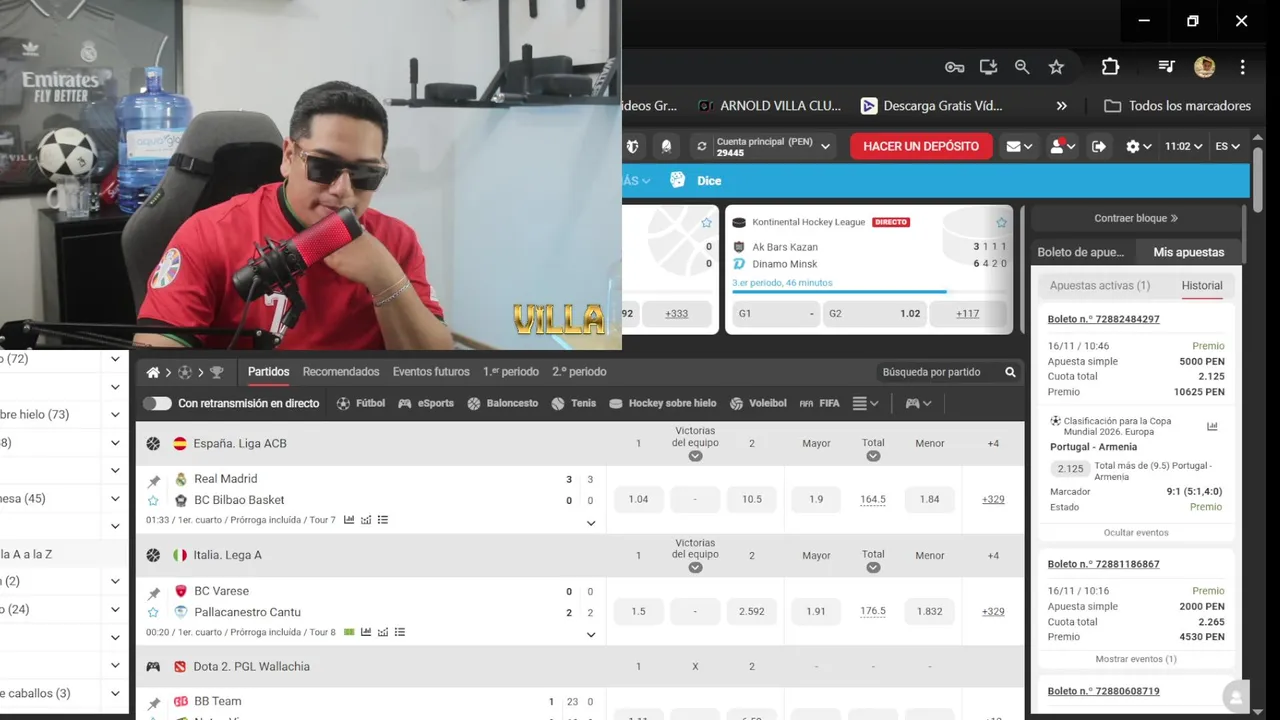Click the browser password key icon
The height and width of the screenshot is (720, 1280).
(x=954, y=67)
